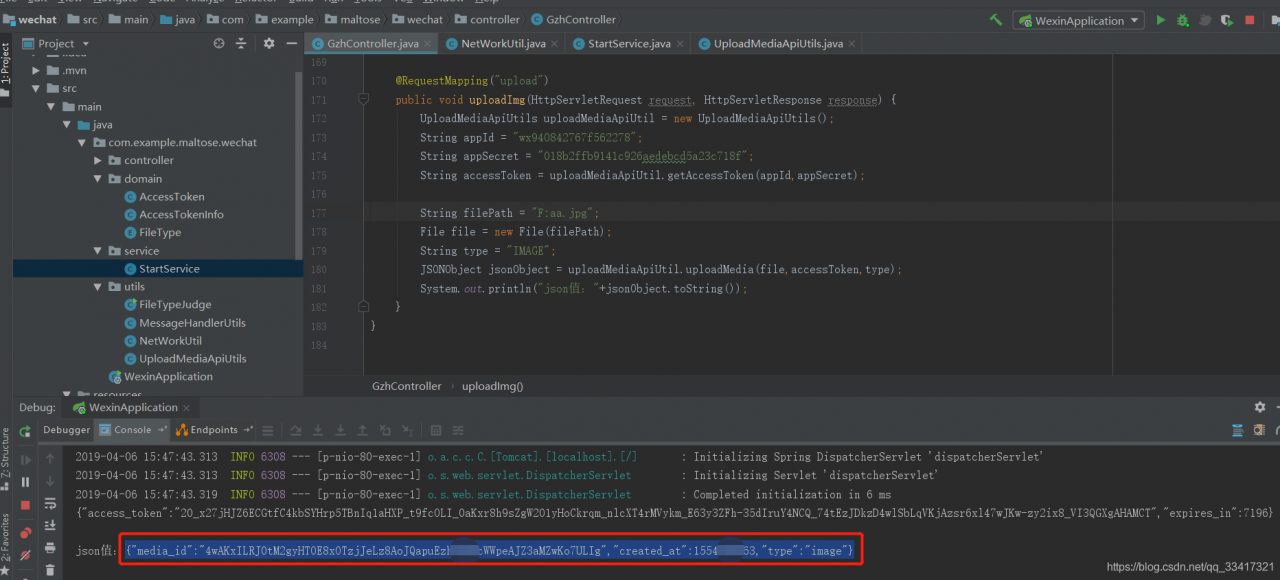Toggle soft-wrap in the console
Screen dimensions: 1280x580
coord(50,505)
